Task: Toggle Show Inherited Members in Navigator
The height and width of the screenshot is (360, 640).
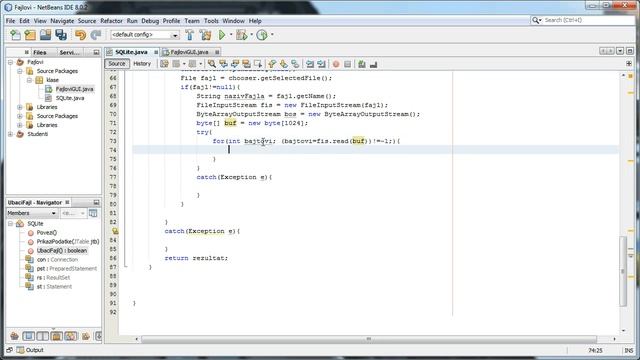Action: (x=15, y=336)
